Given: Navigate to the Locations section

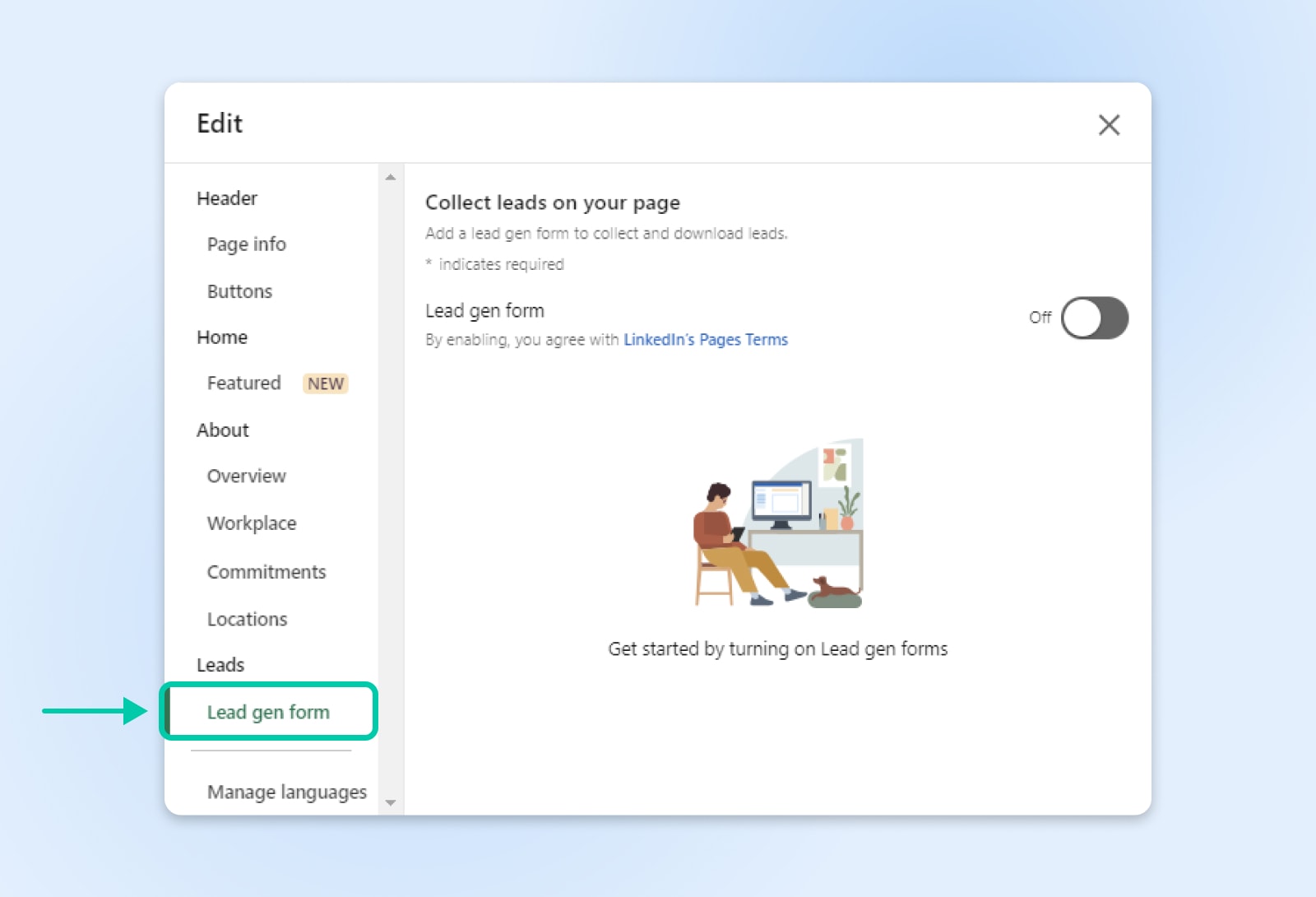Looking at the screenshot, I should [x=247, y=619].
